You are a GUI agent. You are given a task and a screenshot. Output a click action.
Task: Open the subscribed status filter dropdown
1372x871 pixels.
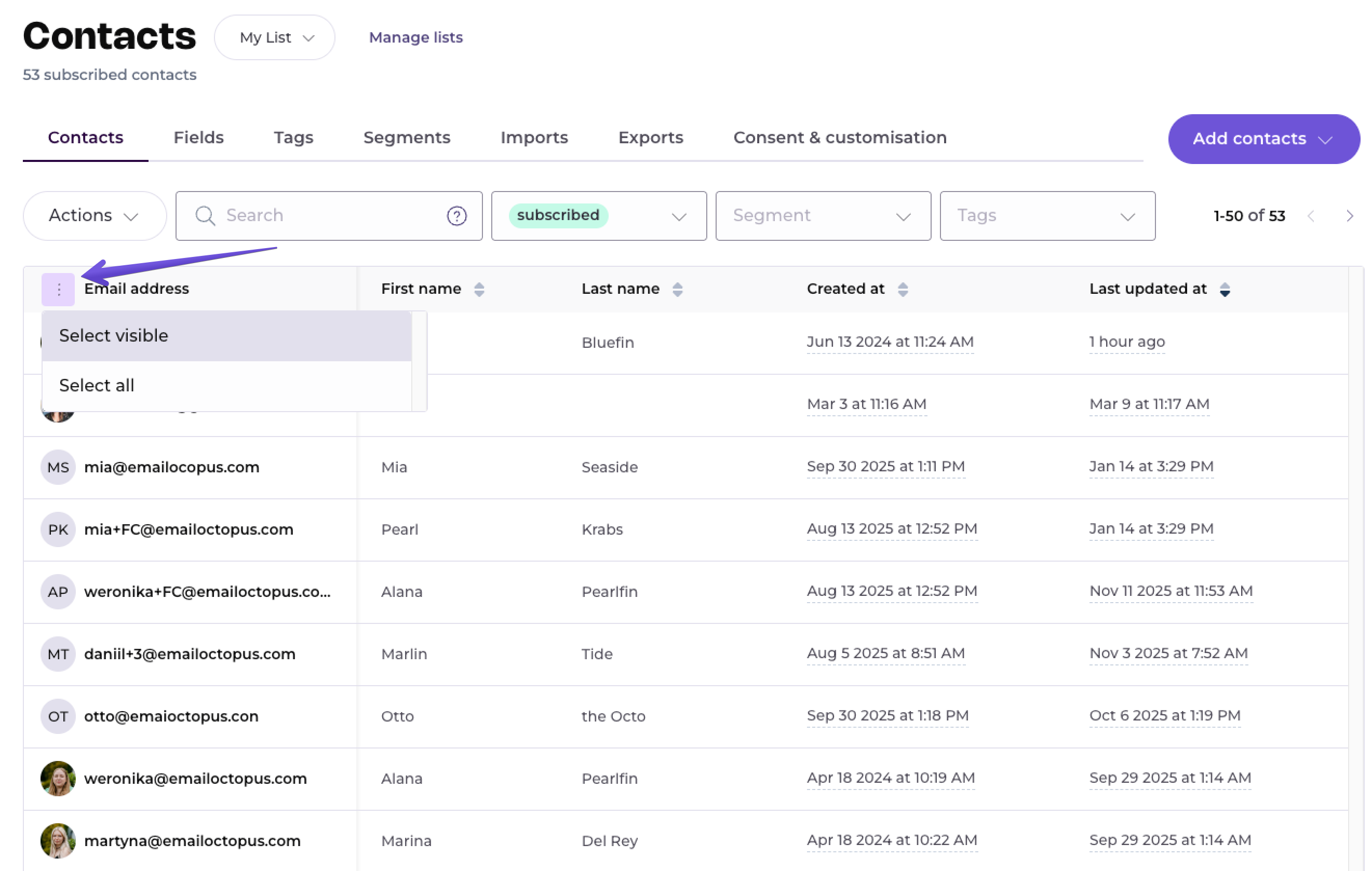(x=598, y=216)
